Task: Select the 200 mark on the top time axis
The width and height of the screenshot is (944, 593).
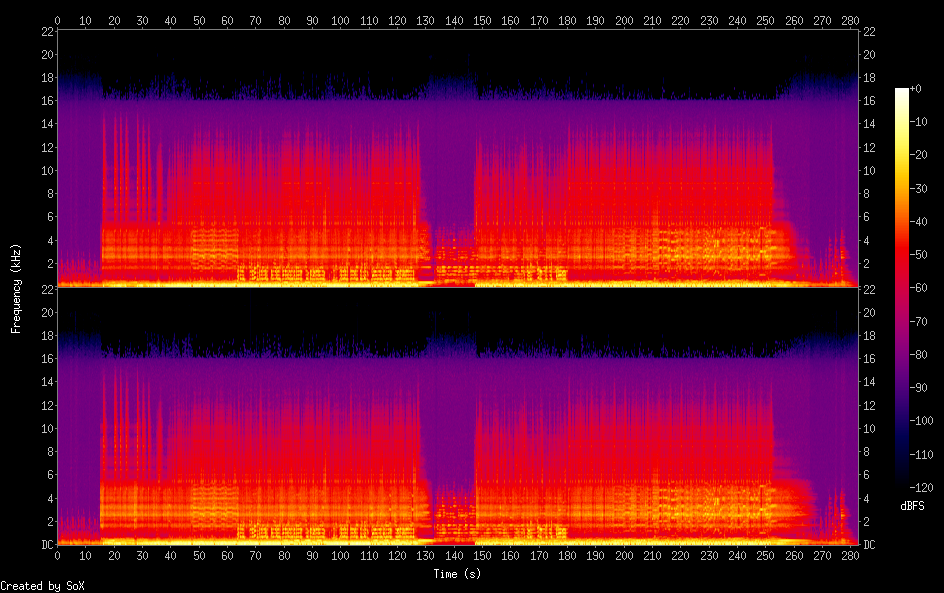Action: click(624, 20)
